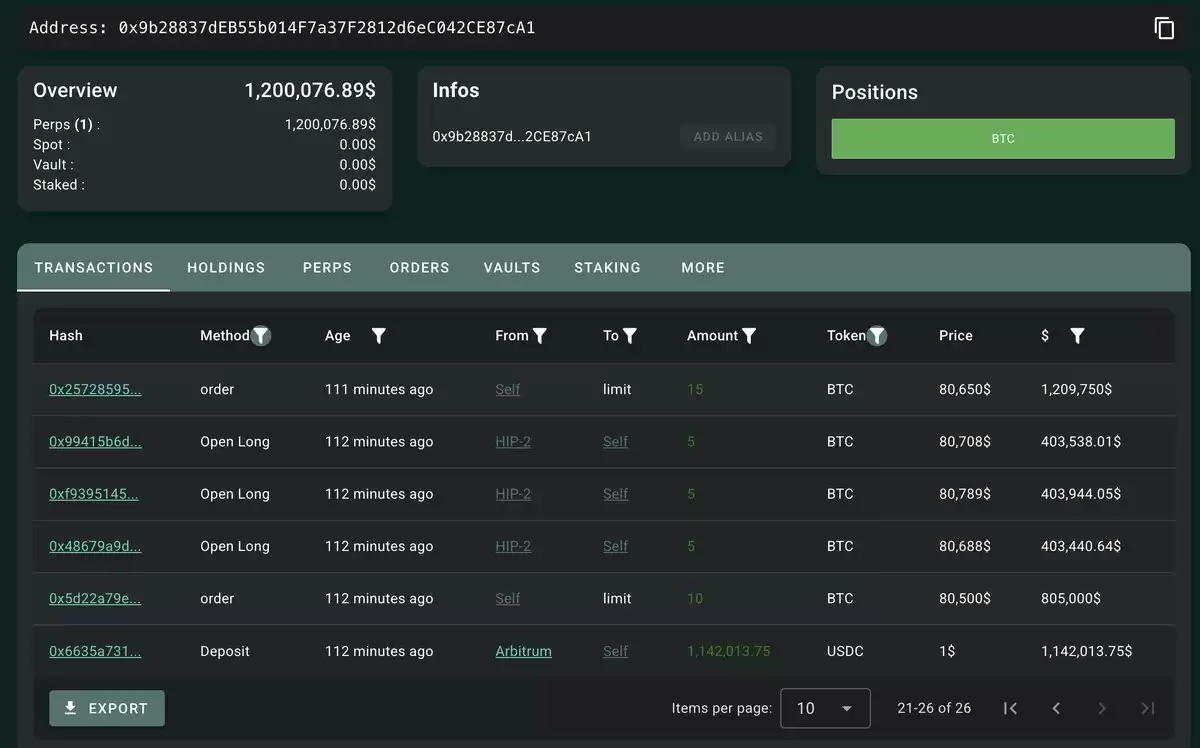Click the USDC token cell

coord(845,651)
